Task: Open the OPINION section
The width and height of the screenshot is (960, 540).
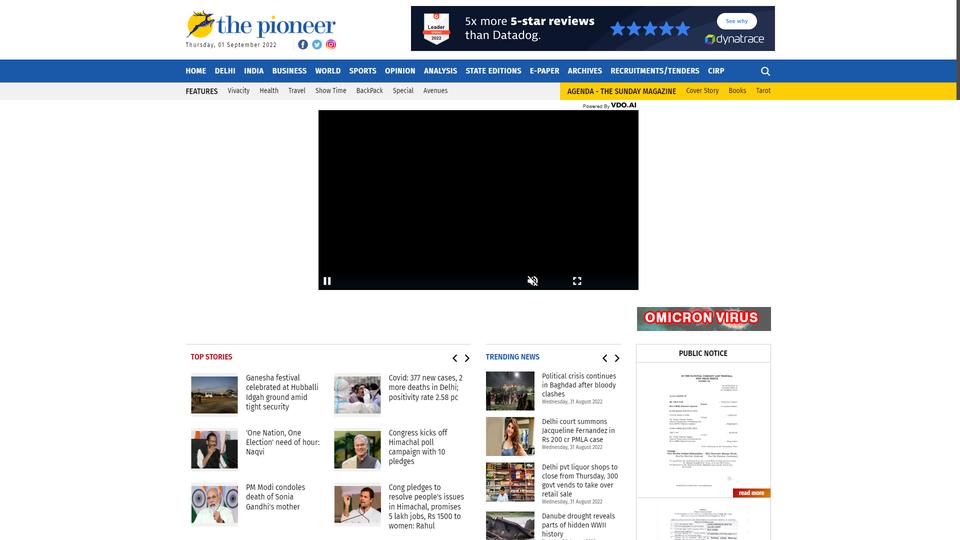Action: 400,71
